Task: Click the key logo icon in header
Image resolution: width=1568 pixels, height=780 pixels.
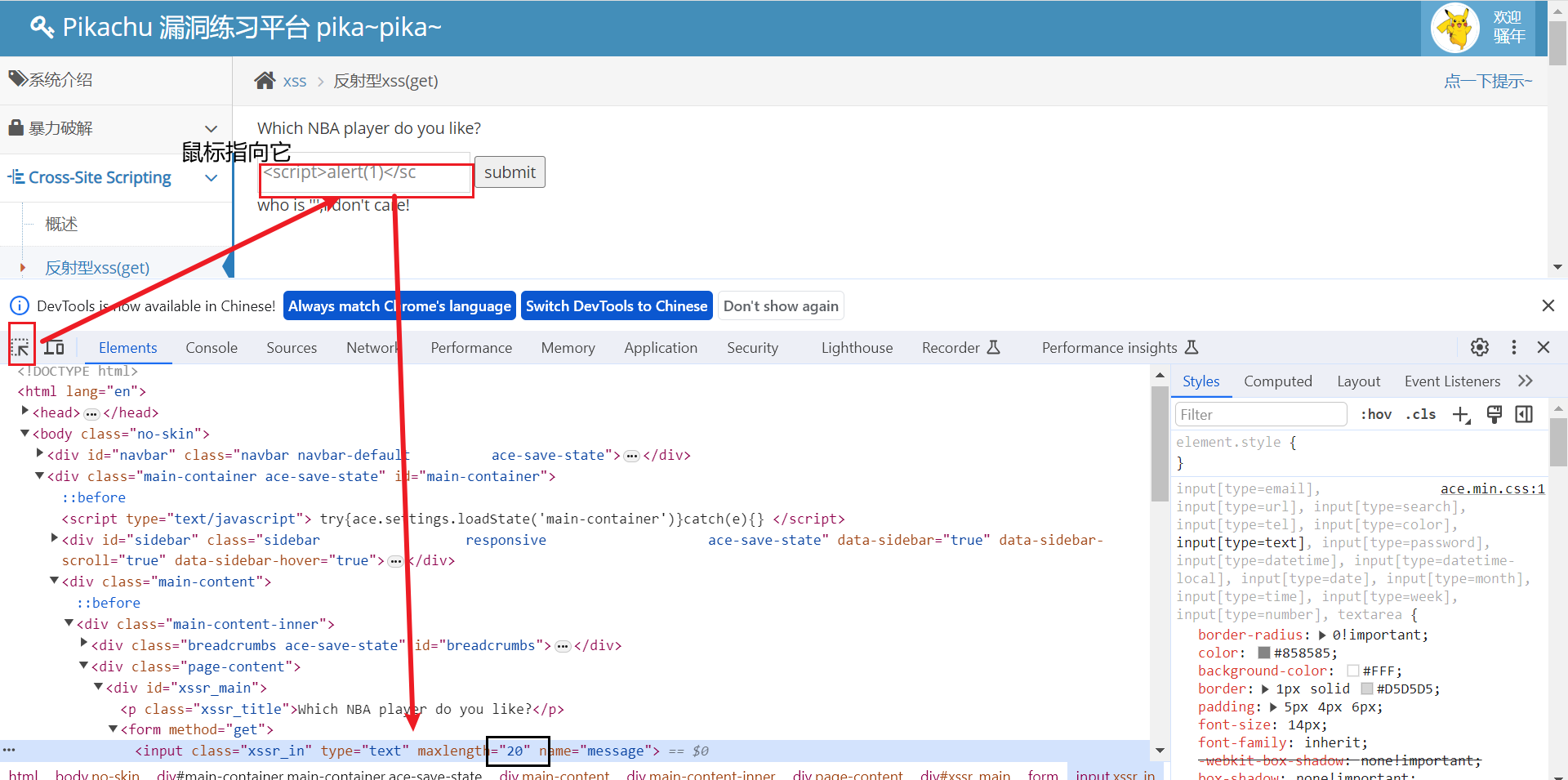Action: pyautogui.click(x=42, y=27)
